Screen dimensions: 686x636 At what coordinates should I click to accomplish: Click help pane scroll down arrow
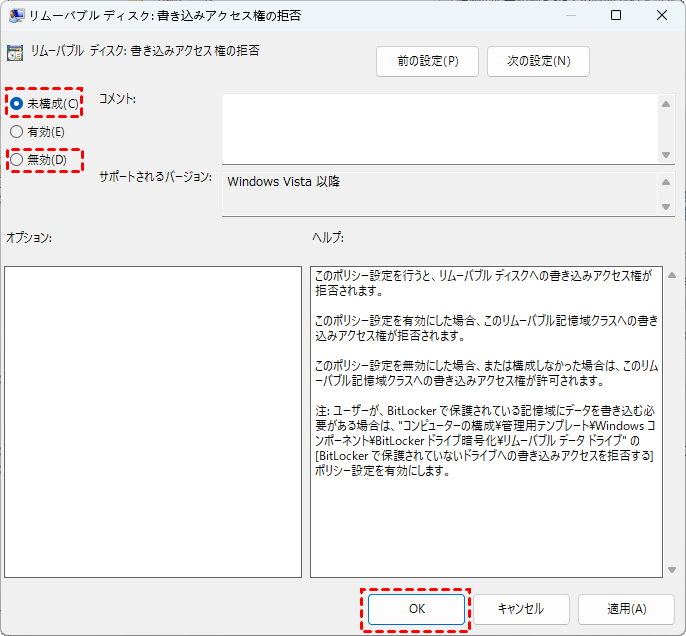coord(670,569)
